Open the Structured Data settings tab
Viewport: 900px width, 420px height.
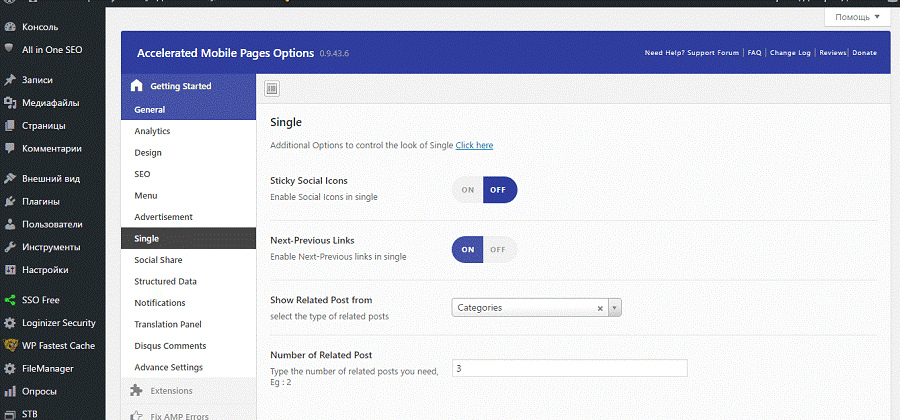(165, 282)
